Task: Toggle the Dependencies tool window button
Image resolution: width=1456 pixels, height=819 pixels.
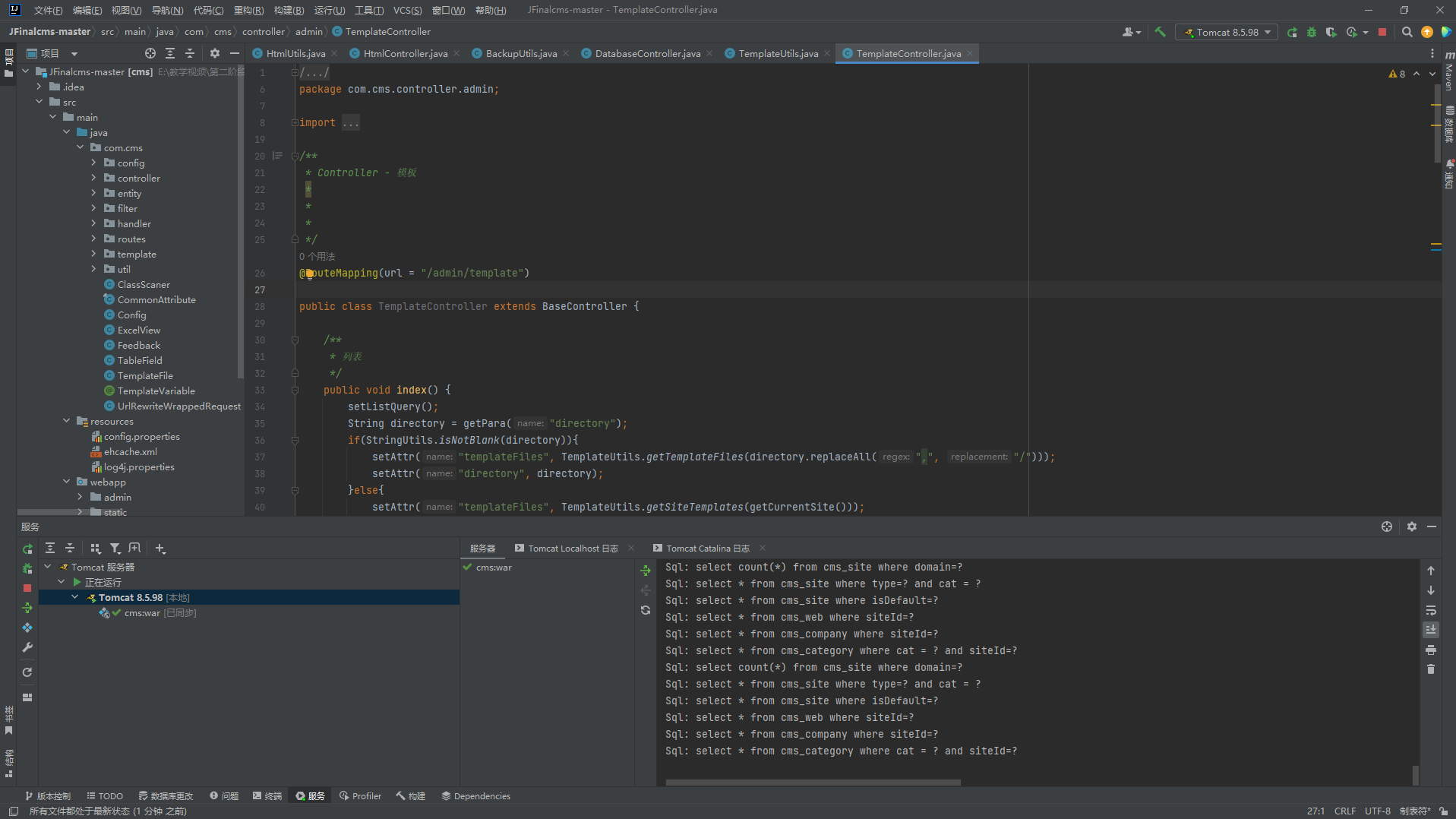Action: point(476,796)
